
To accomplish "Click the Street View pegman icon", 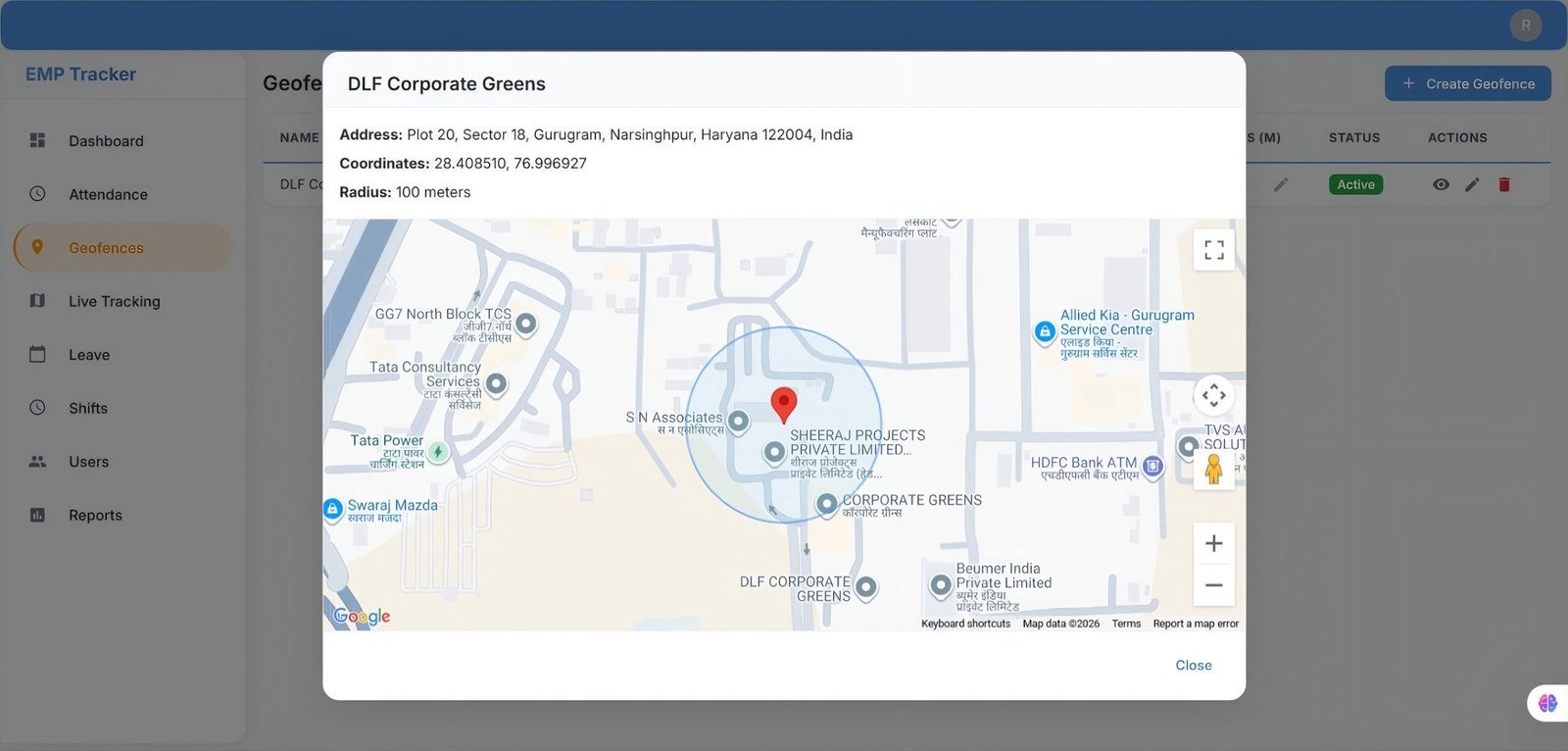I will click(1213, 469).
